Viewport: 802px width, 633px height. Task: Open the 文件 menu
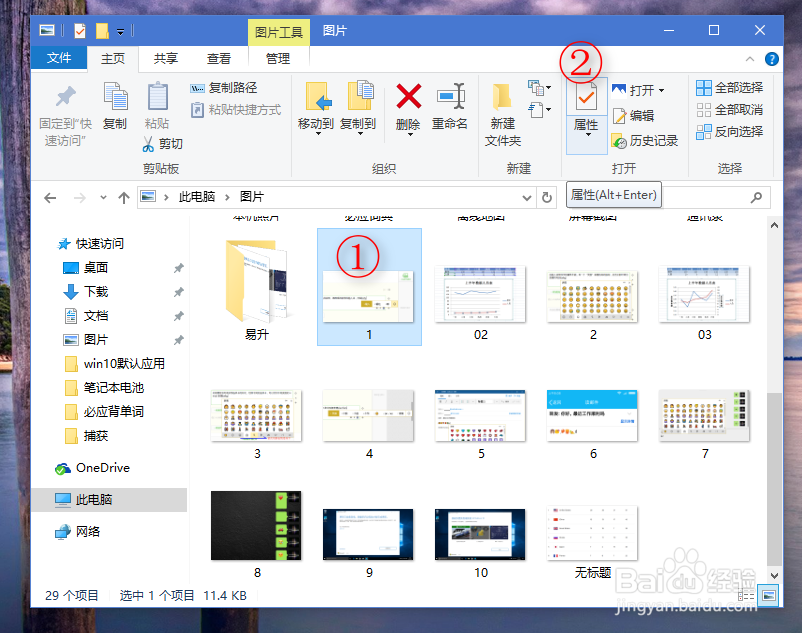tap(59, 58)
